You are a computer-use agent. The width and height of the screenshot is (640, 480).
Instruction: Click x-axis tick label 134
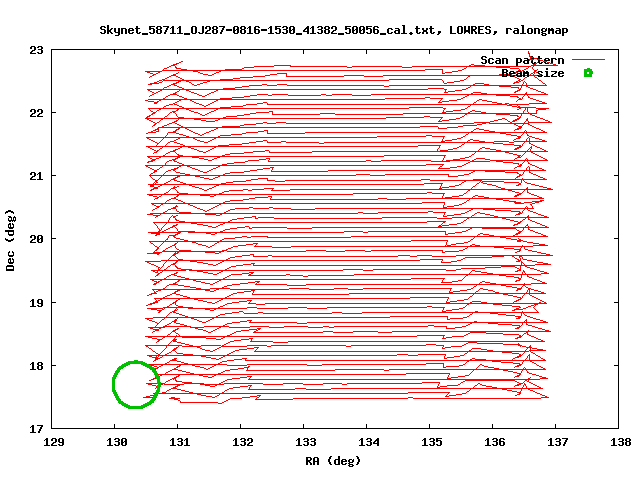pos(369,442)
